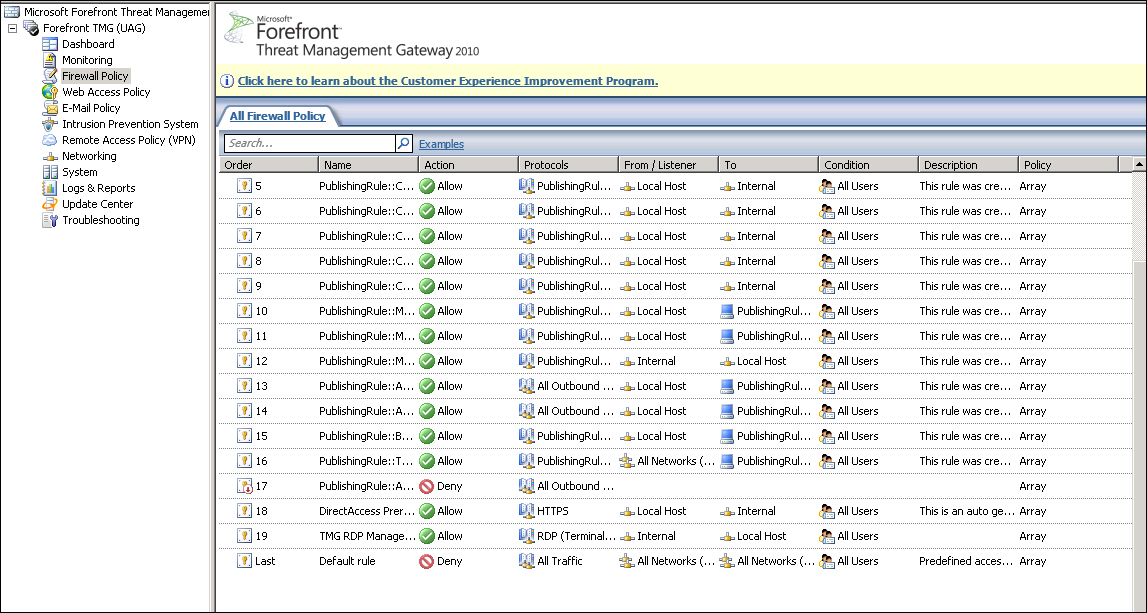Click the red Deny icon in rule 17
The width and height of the screenshot is (1147, 613).
coord(427,486)
